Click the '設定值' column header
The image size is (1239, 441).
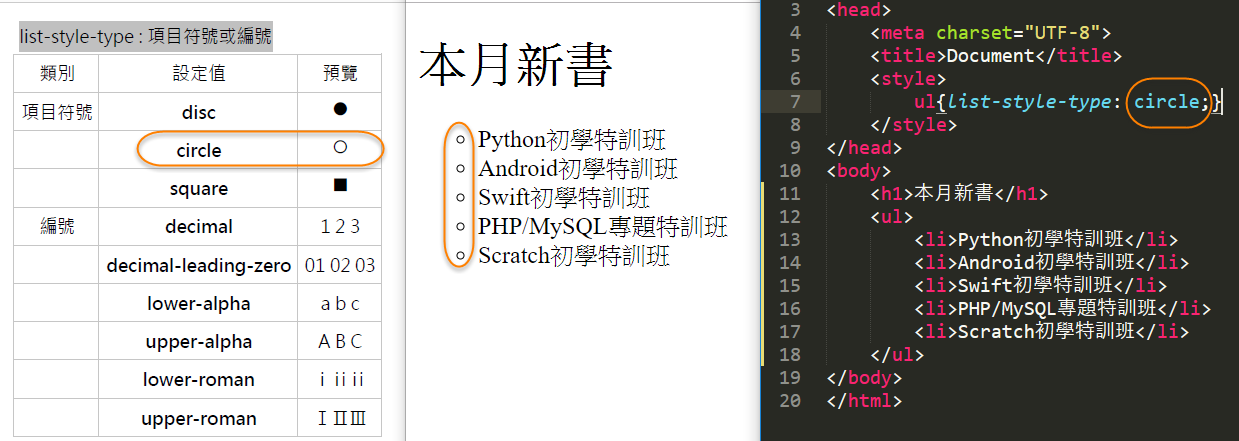(198, 74)
